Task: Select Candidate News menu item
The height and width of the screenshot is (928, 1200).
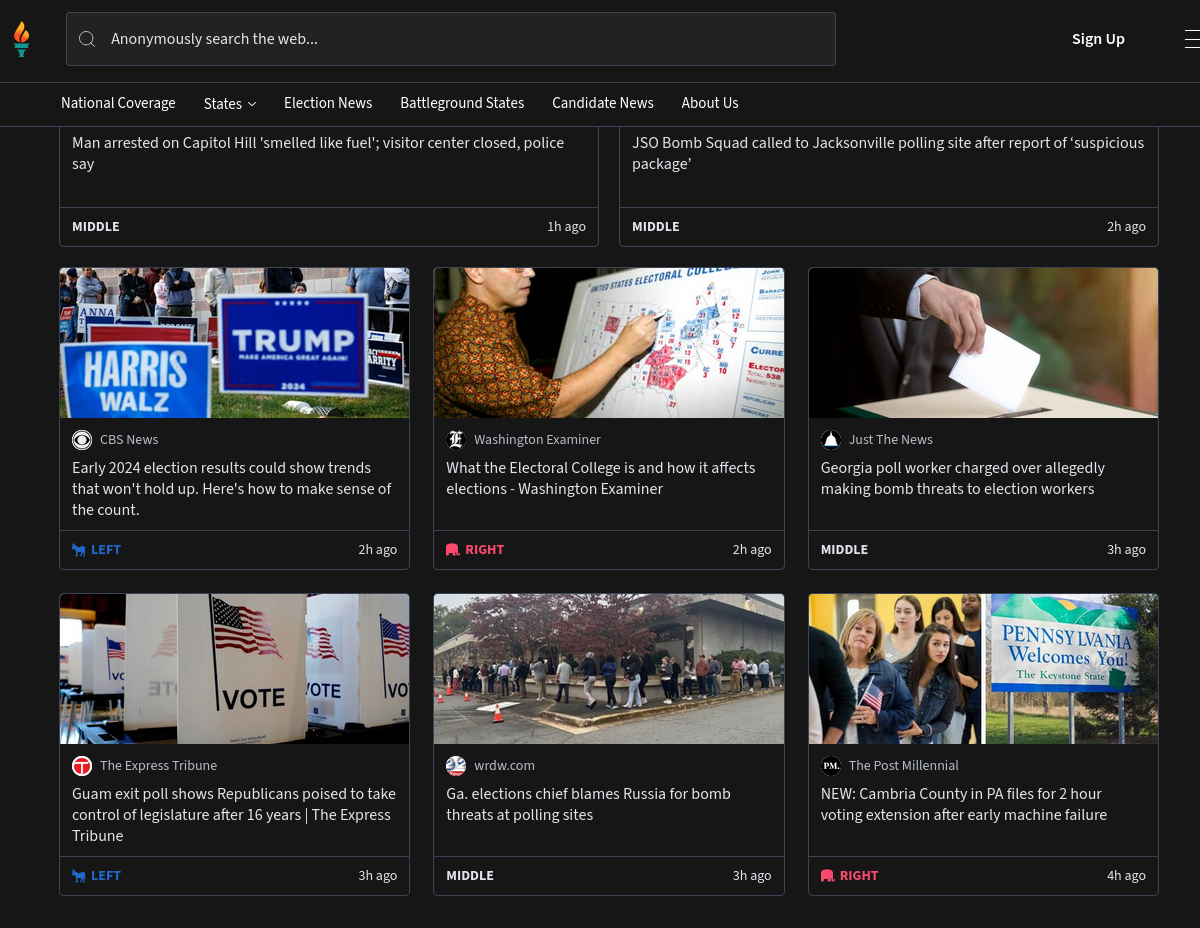Action: (603, 103)
